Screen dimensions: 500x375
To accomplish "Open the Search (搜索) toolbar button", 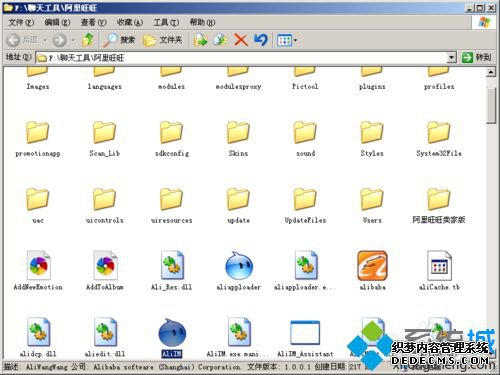I will click(x=119, y=40).
